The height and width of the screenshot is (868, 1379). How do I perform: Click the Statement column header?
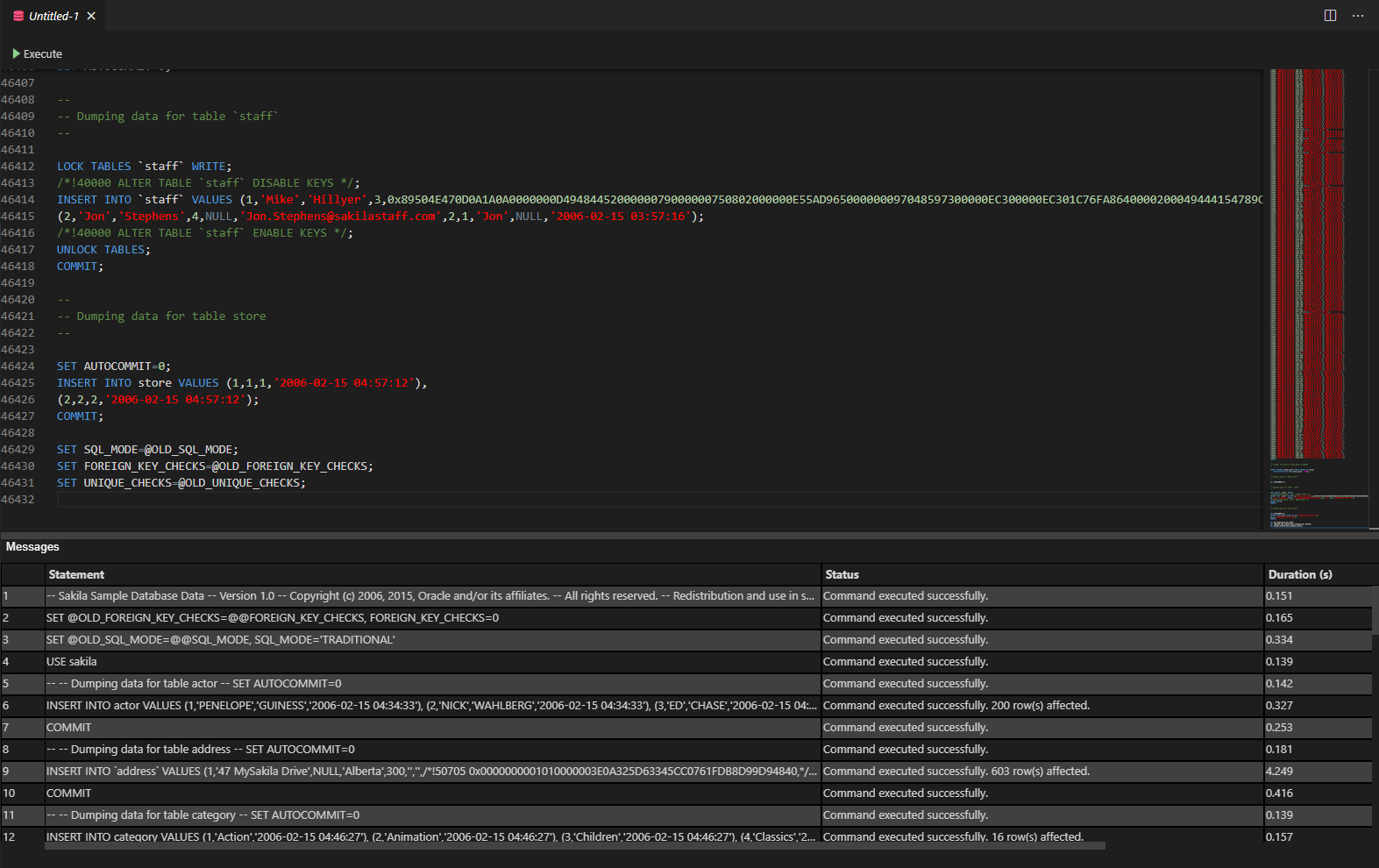coord(76,574)
